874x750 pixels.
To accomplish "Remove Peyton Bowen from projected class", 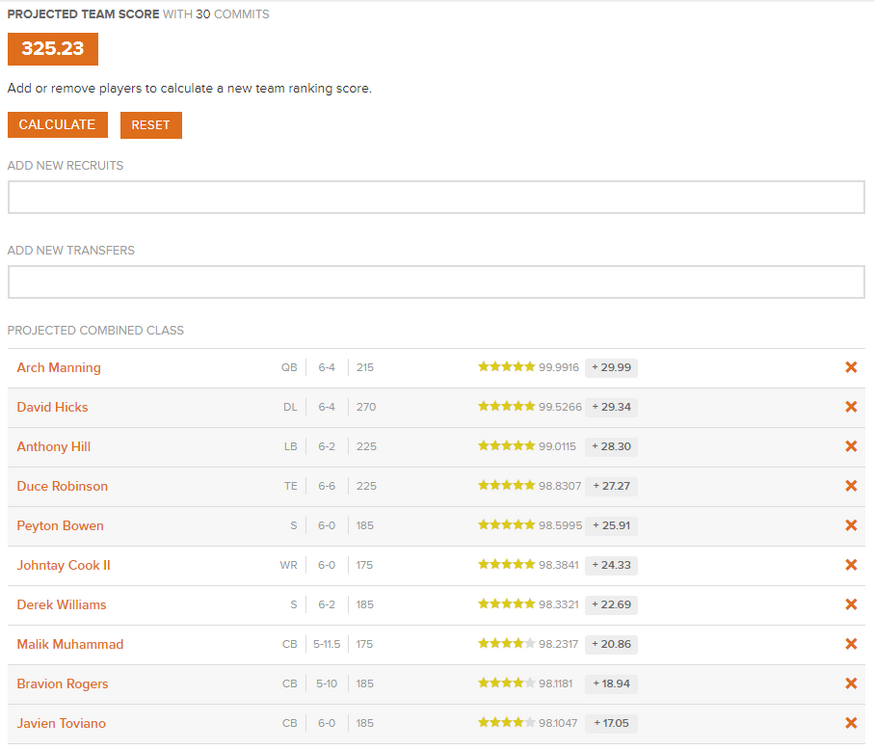I will point(851,526).
